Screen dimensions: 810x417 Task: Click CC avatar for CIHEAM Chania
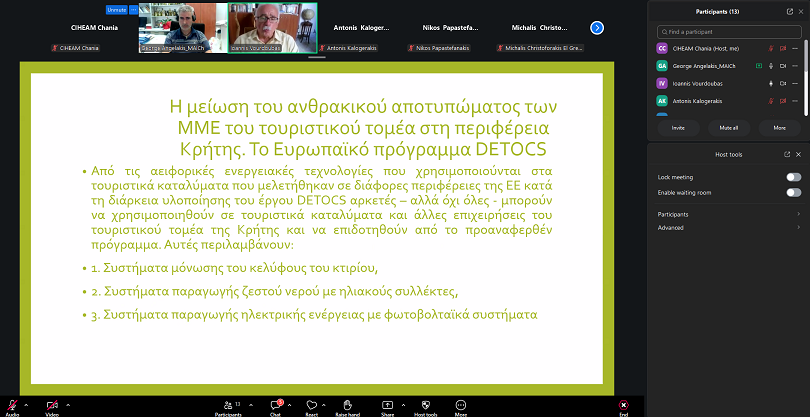(x=662, y=49)
